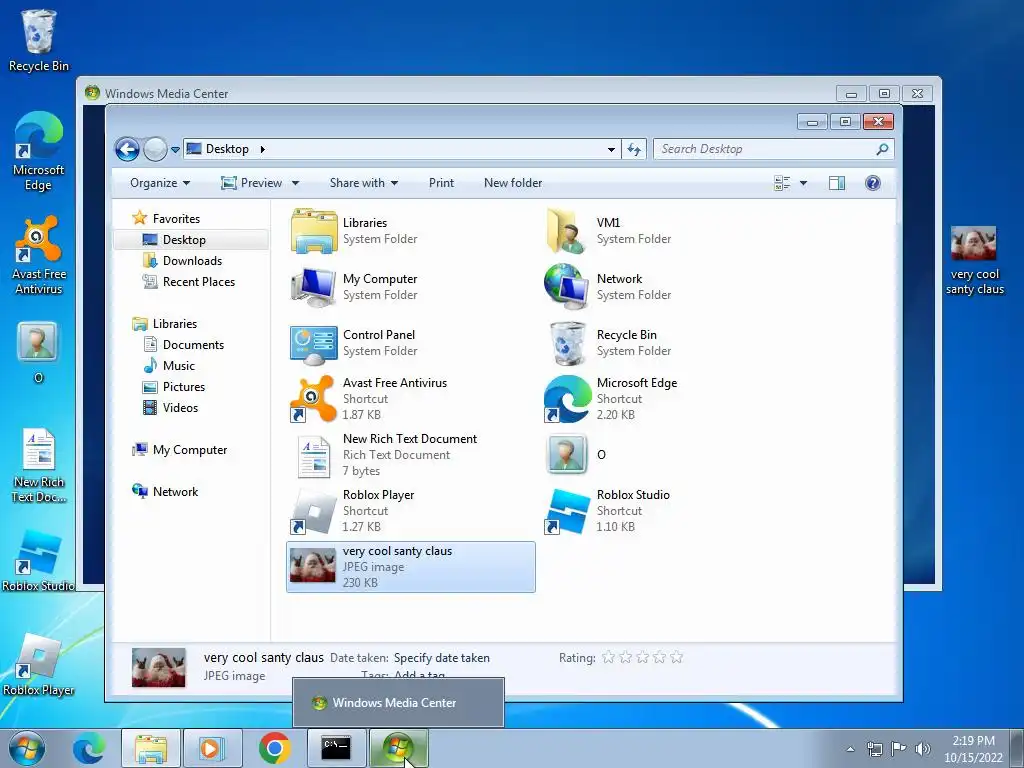This screenshot has height=768, width=1024.
Task: Select Control Panel icon in file list
Action: tap(314, 344)
